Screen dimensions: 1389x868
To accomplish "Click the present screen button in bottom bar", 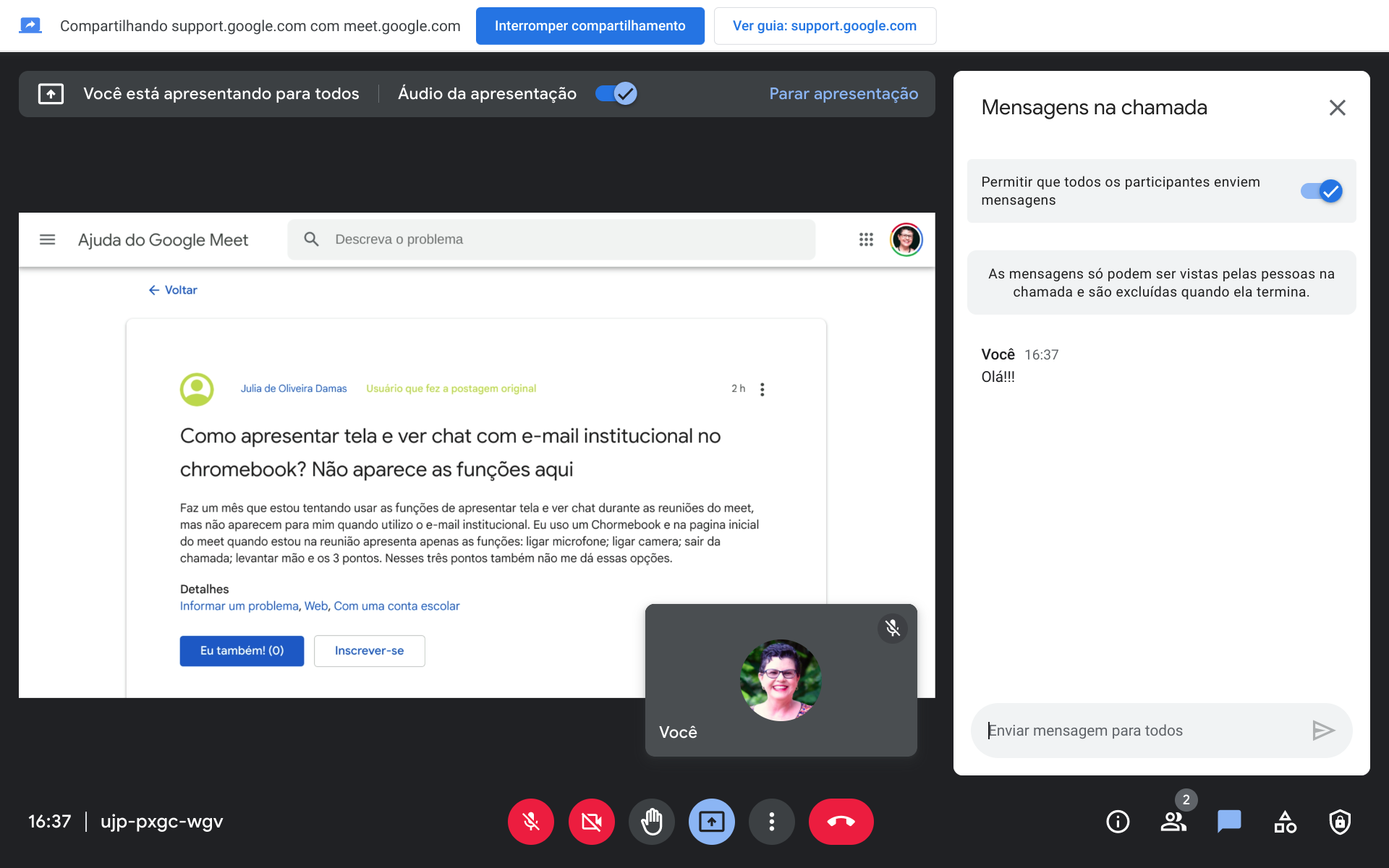I will [x=712, y=822].
